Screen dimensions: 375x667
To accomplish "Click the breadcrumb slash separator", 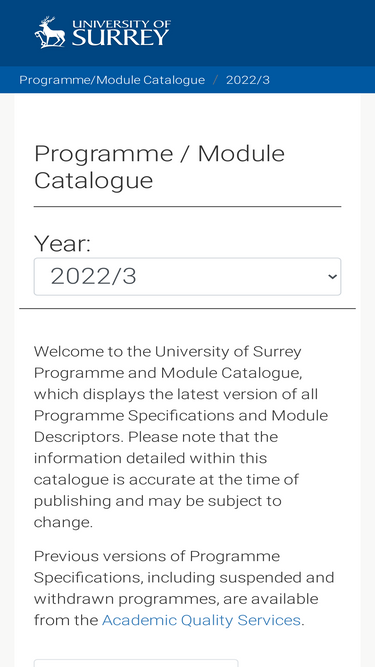I will click(x=216, y=80).
